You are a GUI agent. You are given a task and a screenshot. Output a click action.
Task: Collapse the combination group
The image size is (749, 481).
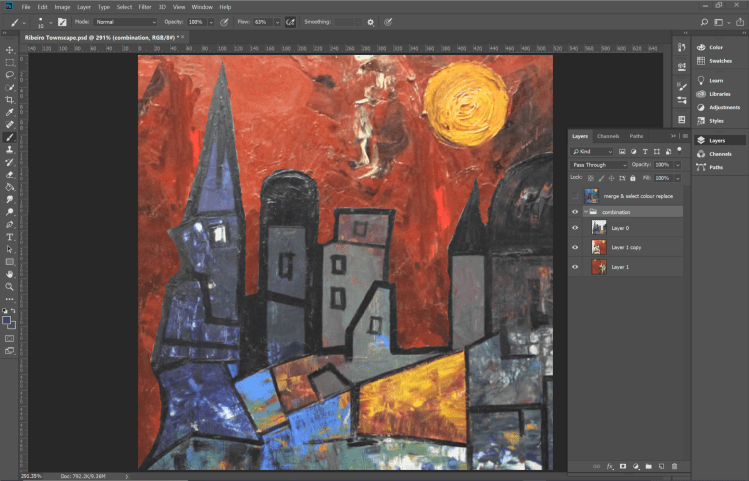coord(586,212)
